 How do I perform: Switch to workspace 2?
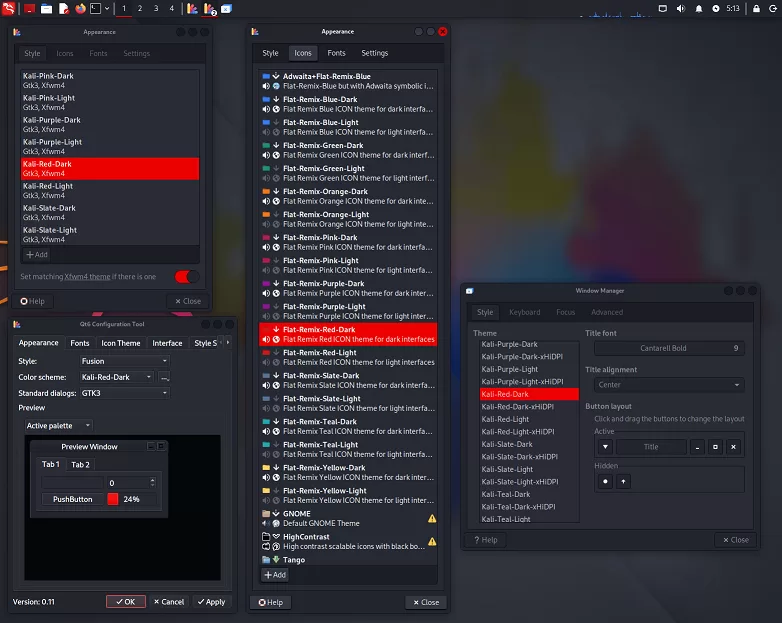click(140, 8)
